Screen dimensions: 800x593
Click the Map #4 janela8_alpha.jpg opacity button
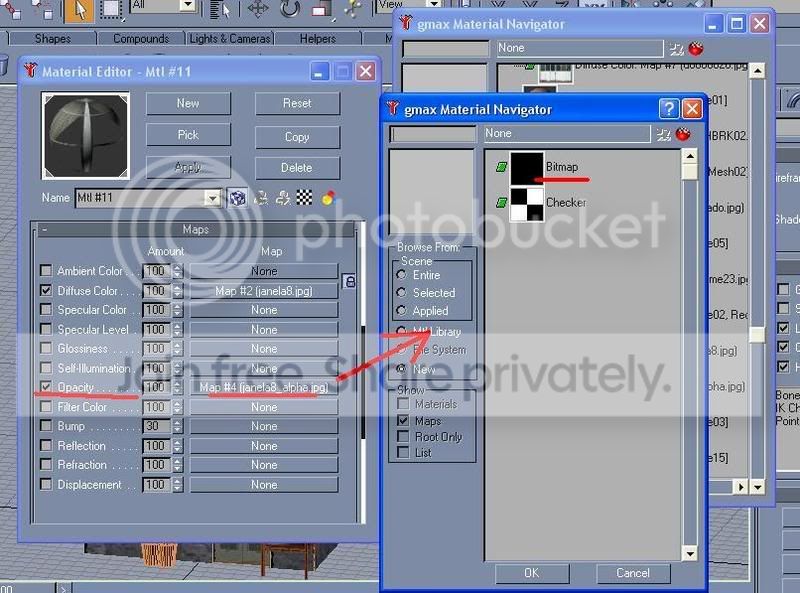[264, 387]
